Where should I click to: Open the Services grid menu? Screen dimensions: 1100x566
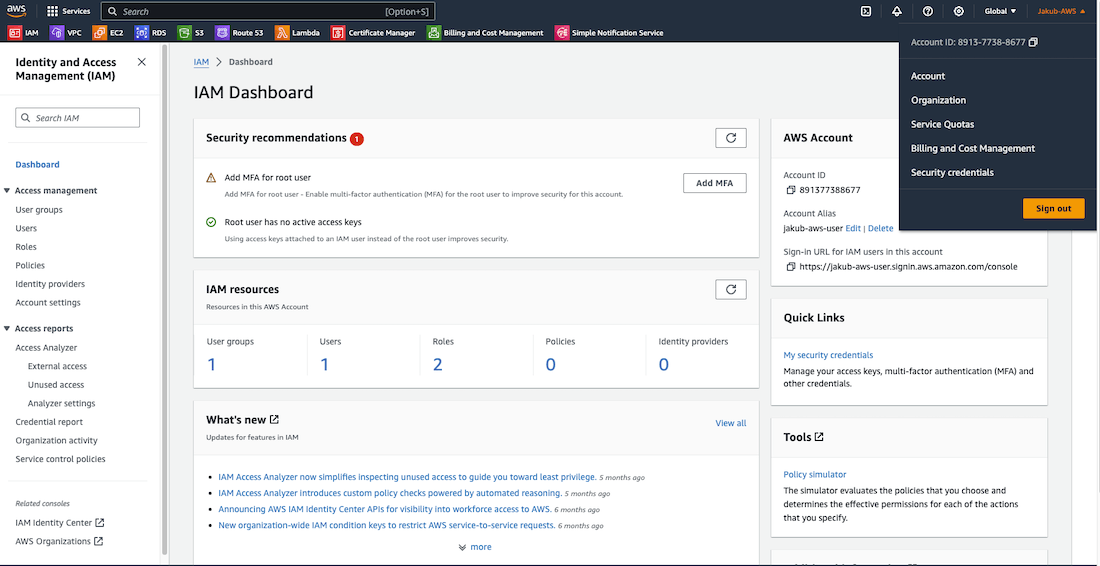[68, 11]
